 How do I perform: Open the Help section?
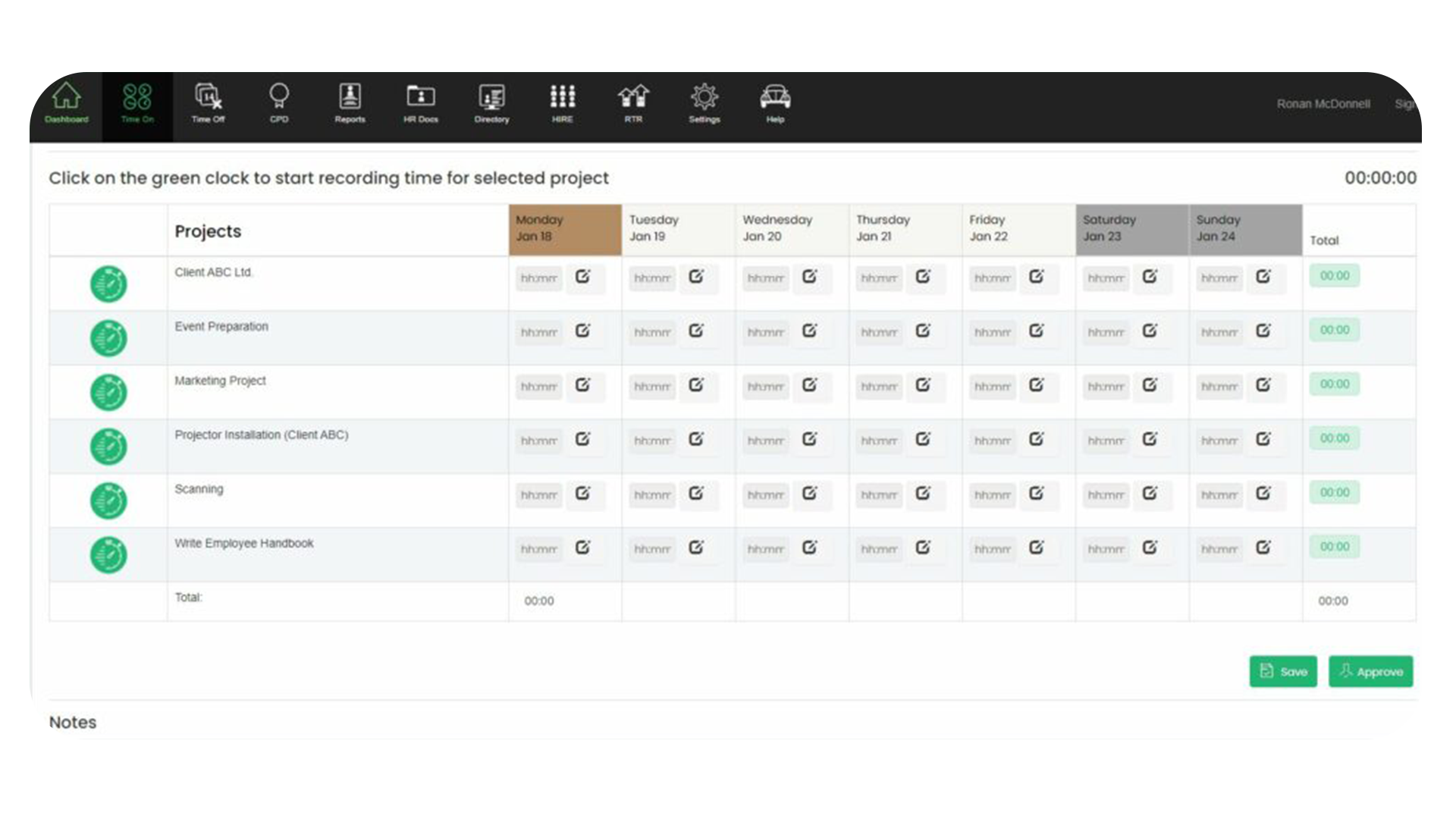[x=774, y=104]
